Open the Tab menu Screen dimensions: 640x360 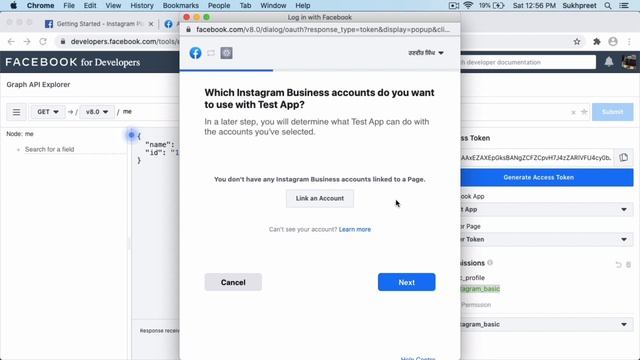coord(245,5)
